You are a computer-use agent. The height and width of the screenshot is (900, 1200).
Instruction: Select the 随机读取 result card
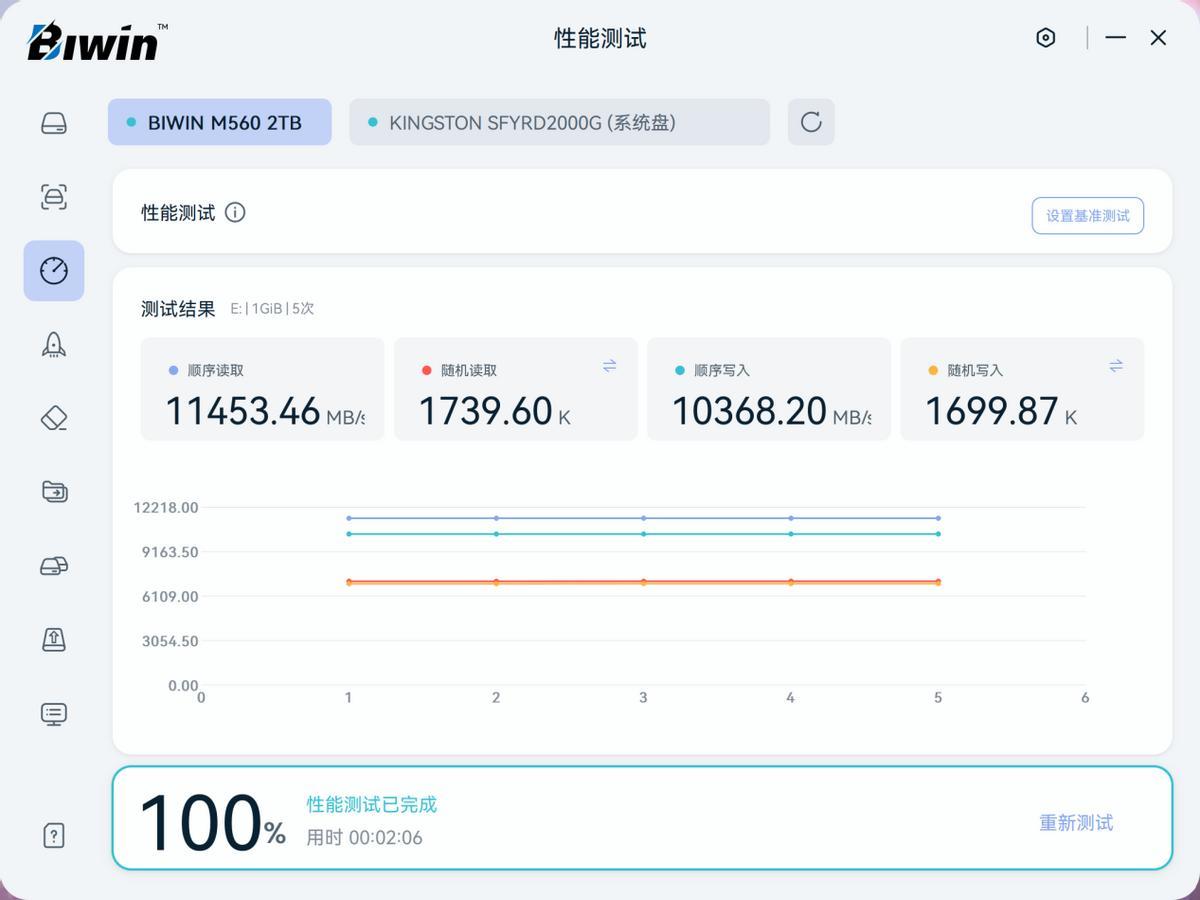tap(516, 389)
